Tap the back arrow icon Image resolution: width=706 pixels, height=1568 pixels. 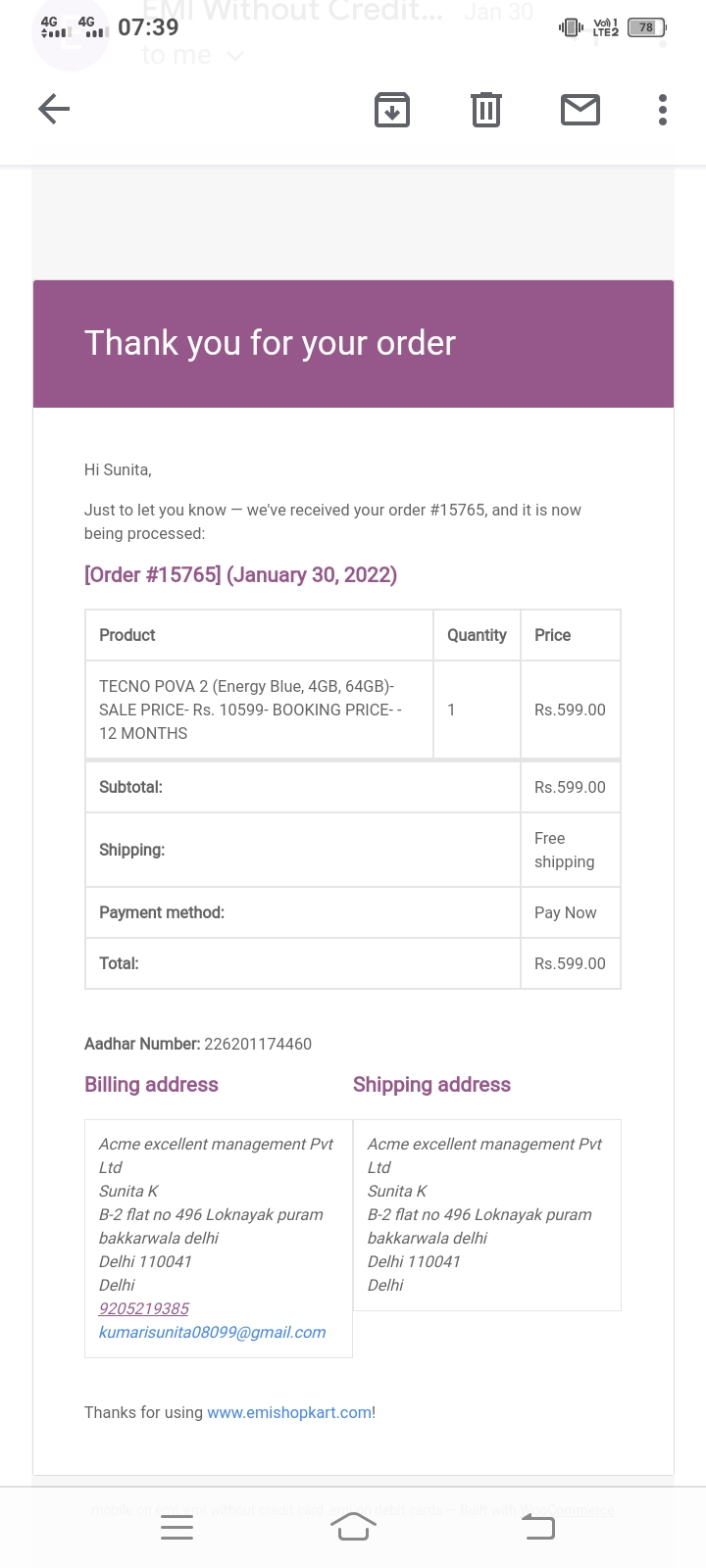click(54, 109)
